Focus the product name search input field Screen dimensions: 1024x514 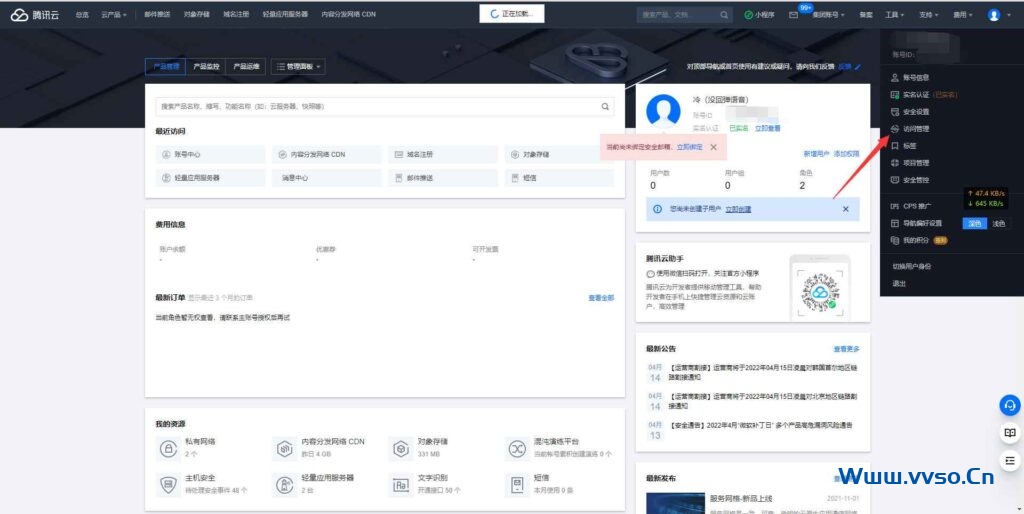375,106
